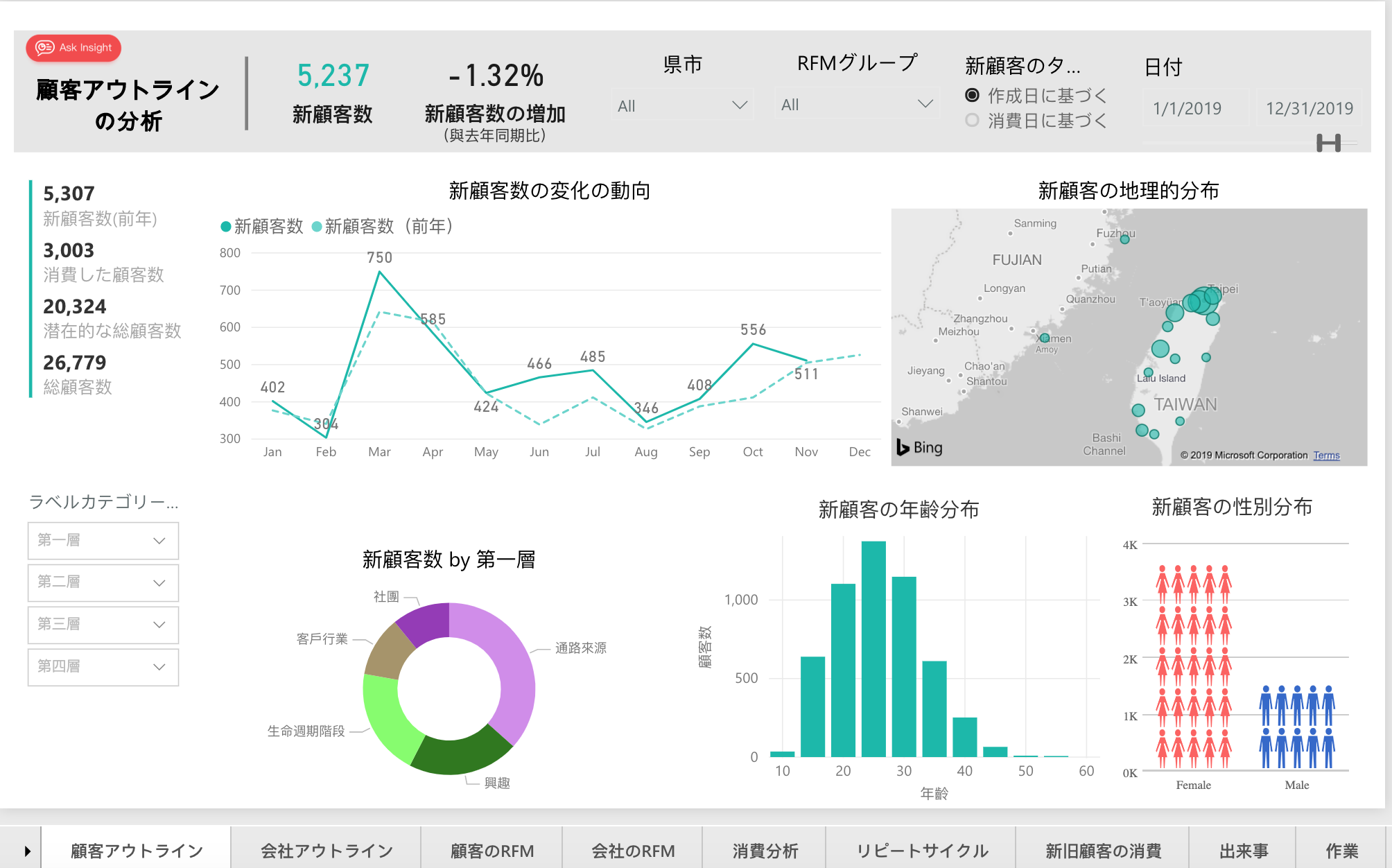
Task: Click the date range slider handle
Action: (x=1328, y=144)
